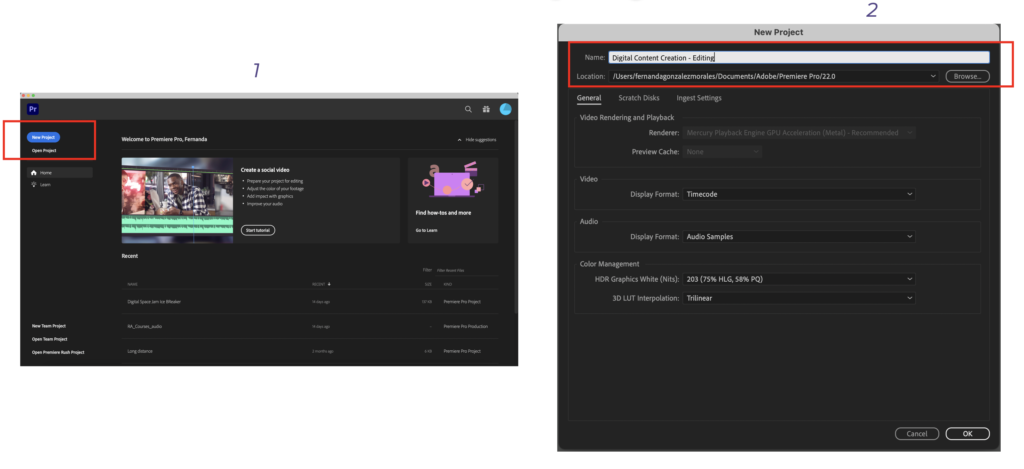Click the blue New Project button
This screenshot has width=1024, height=469.
tap(43, 137)
